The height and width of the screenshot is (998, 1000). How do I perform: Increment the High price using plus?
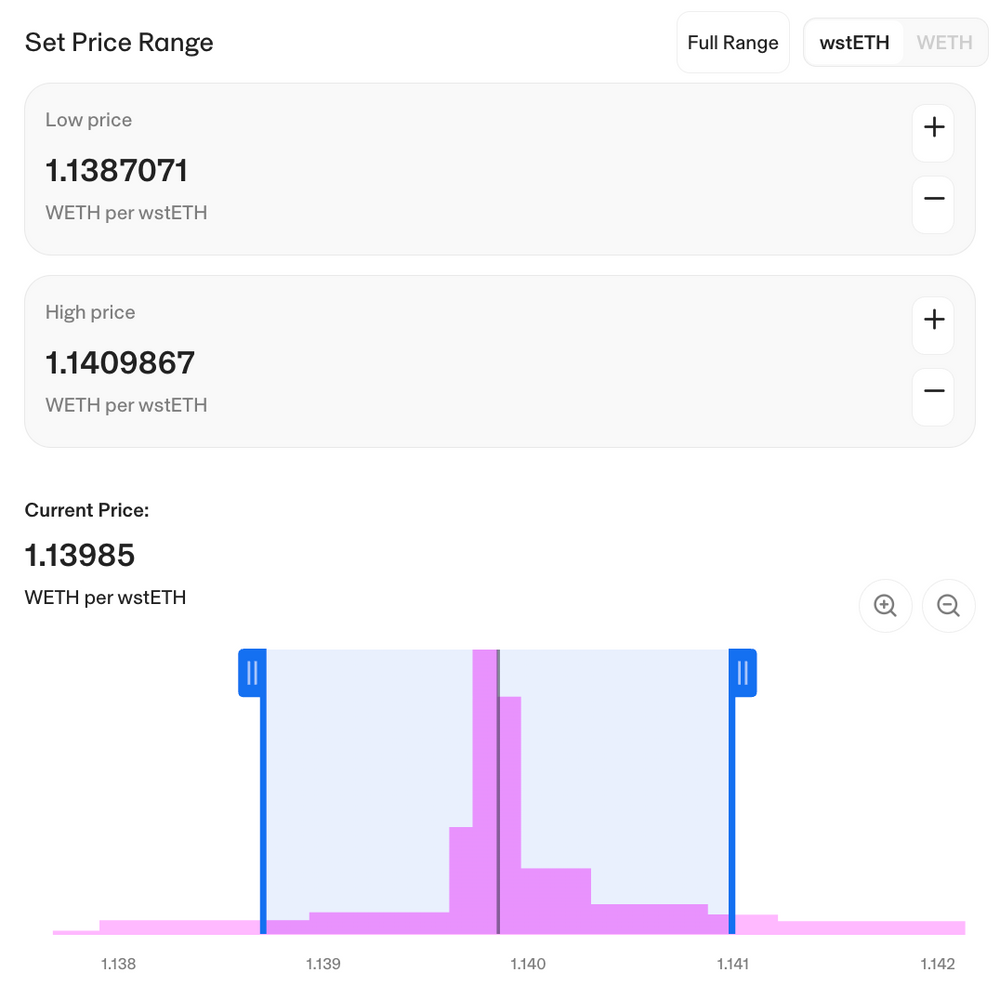coord(933,320)
